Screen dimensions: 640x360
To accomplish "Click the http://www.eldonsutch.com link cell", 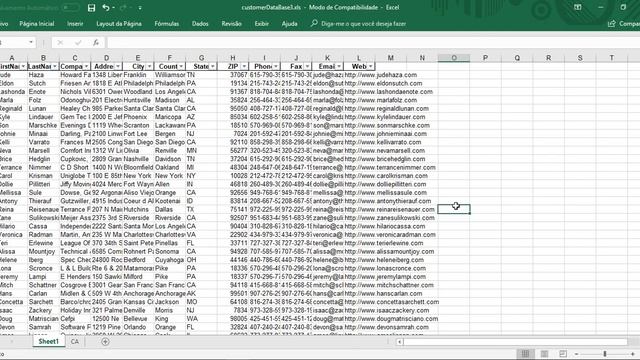I will pyautogui.click(x=383, y=83).
